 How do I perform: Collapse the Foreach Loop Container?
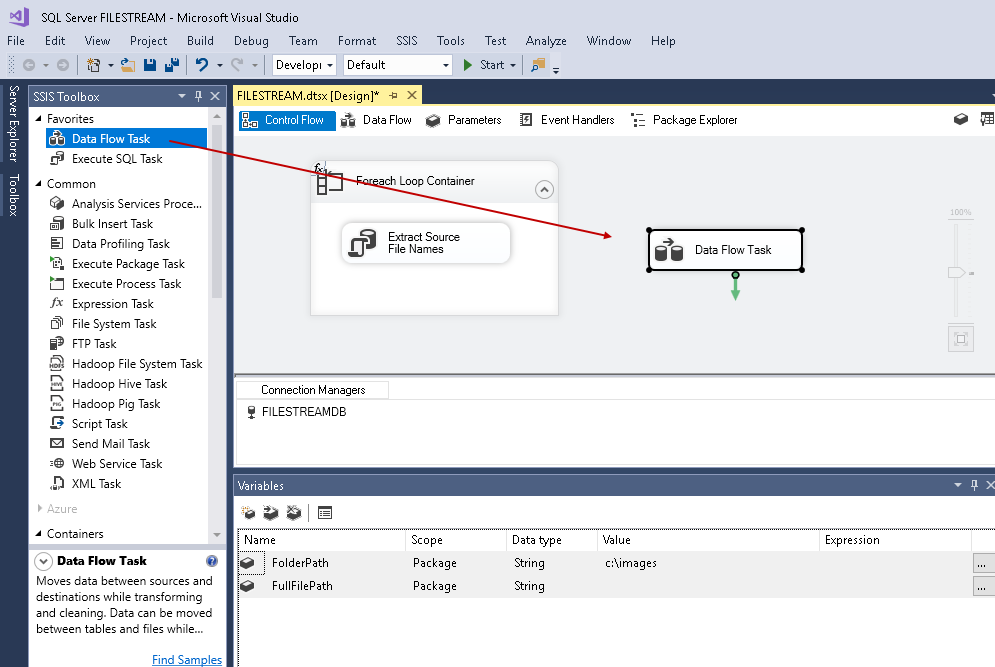(x=544, y=189)
